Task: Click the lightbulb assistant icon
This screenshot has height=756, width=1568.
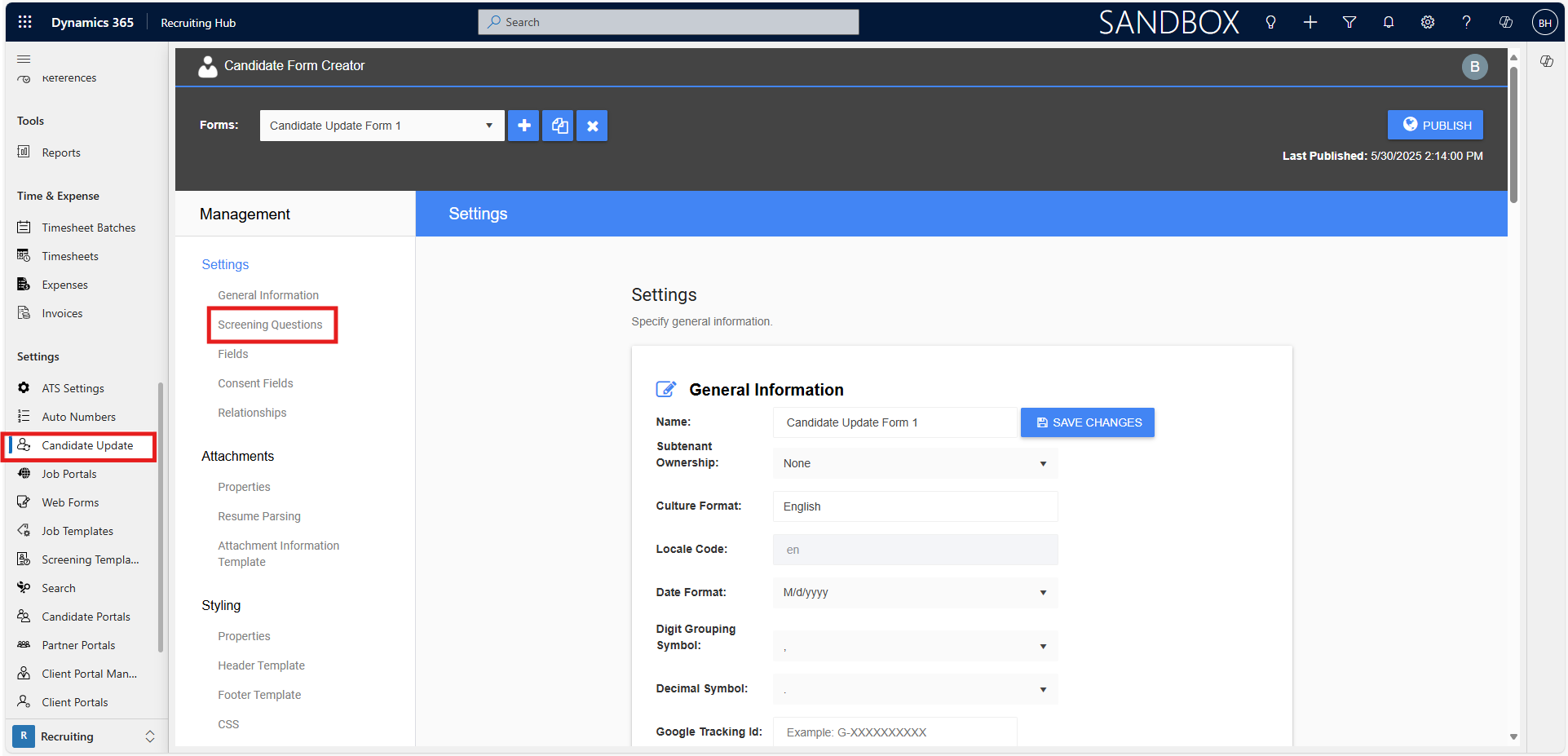Action: pos(1270,22)
